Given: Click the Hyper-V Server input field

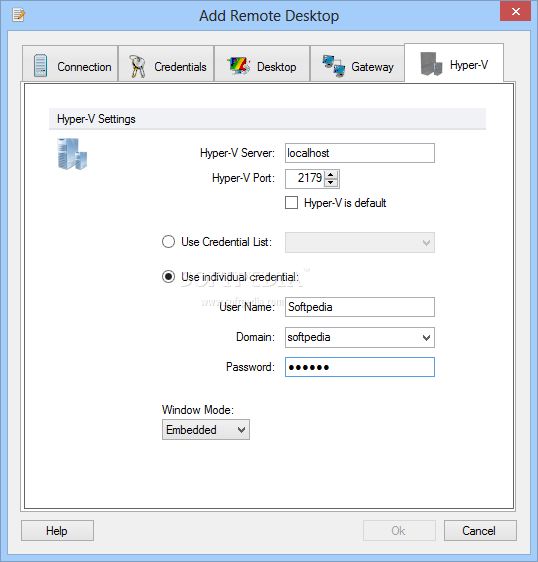Looking at the screenshot, I should 360,153.
